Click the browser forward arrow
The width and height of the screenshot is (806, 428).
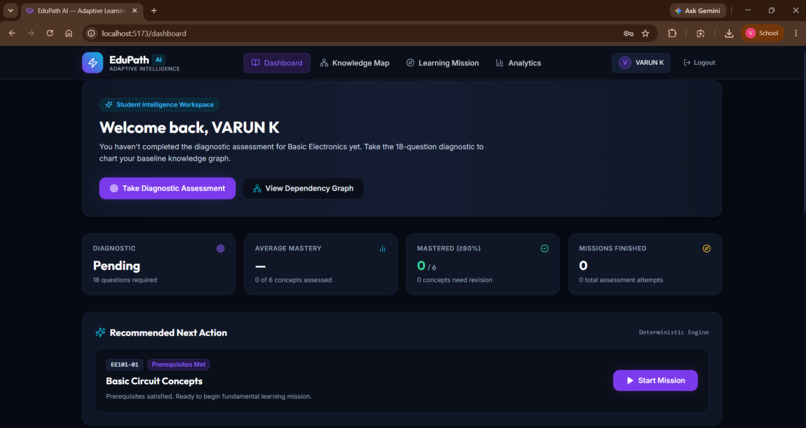click(x=31, y=33)
